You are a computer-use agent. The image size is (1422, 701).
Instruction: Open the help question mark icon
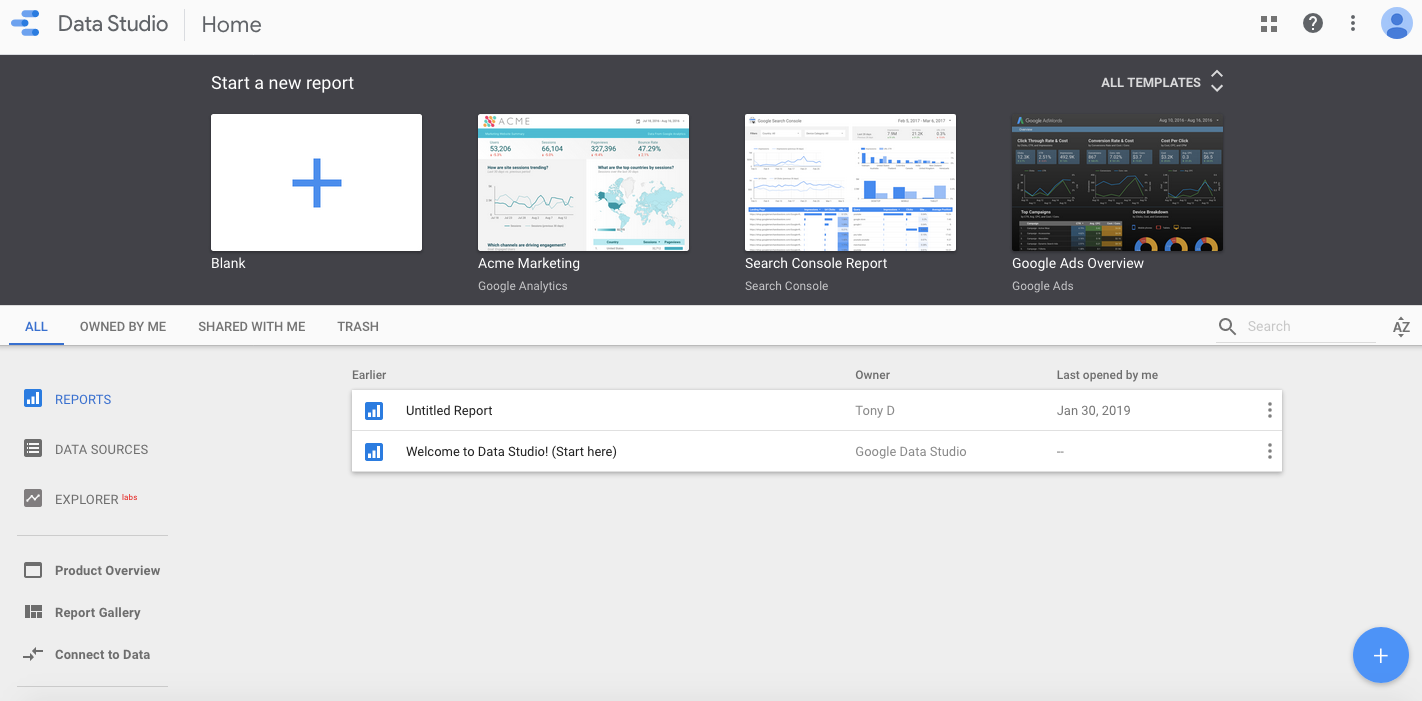1313,23
